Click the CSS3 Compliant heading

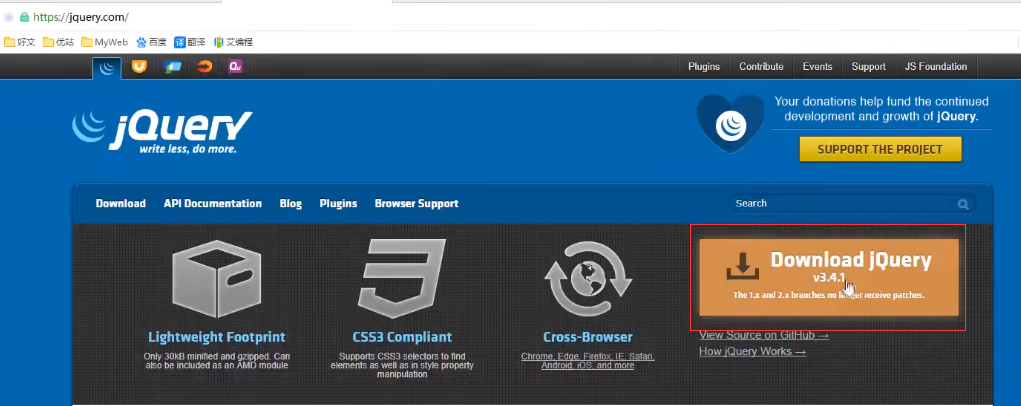402,338
